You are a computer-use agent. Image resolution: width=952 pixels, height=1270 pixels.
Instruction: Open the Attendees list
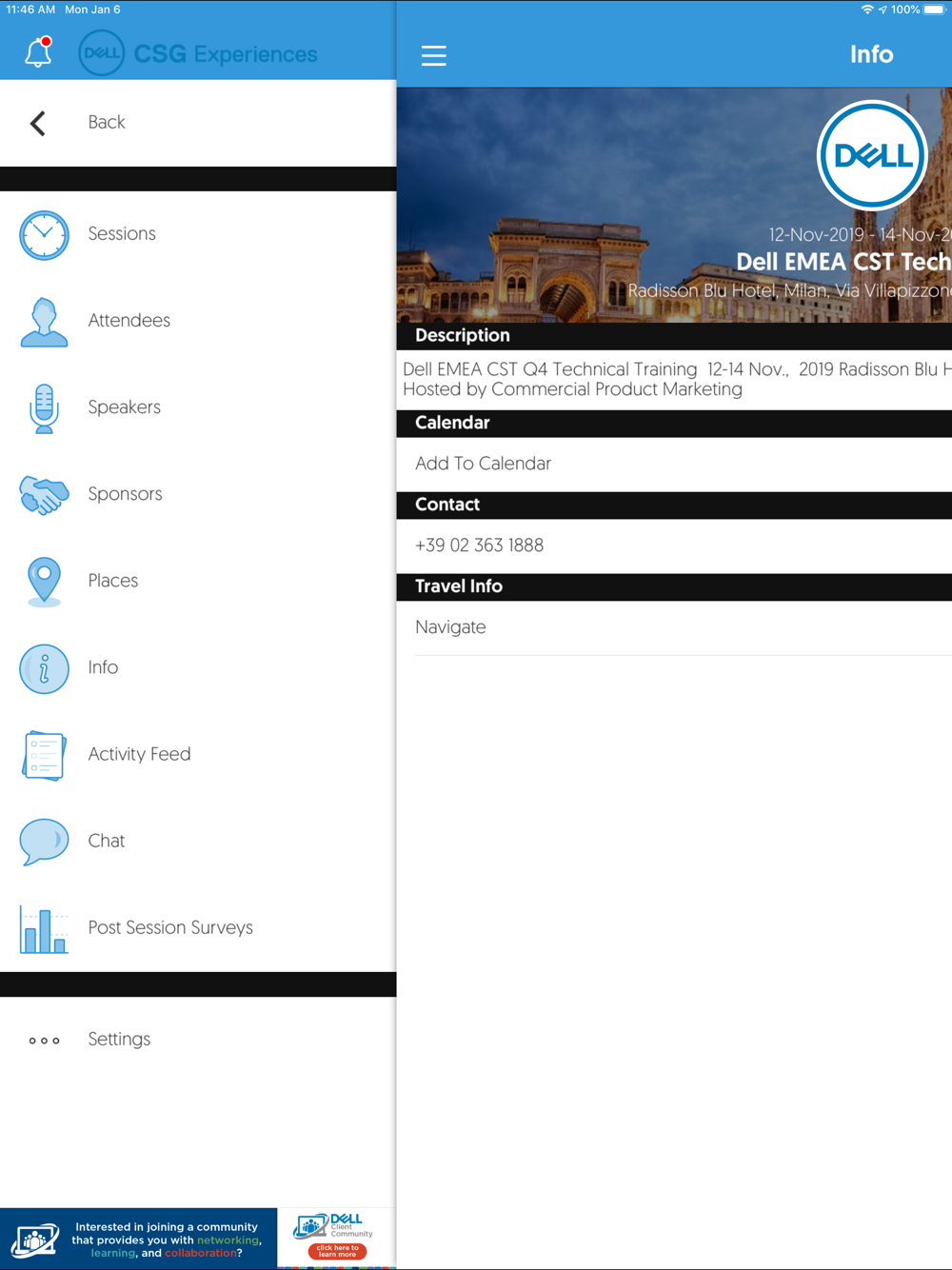coord(198,321)
